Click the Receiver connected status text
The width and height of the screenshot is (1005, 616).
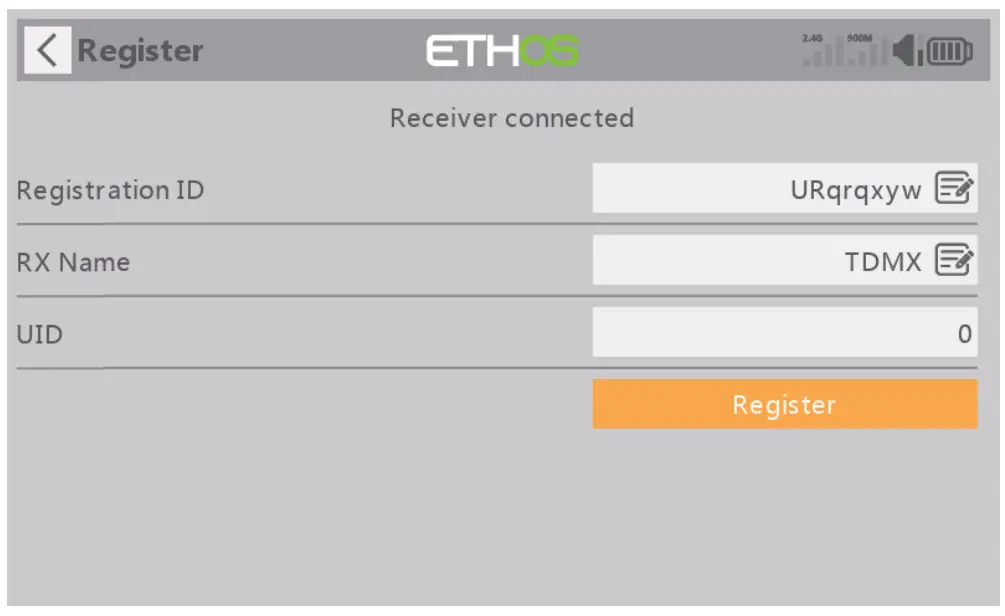(x=511, y=118)
